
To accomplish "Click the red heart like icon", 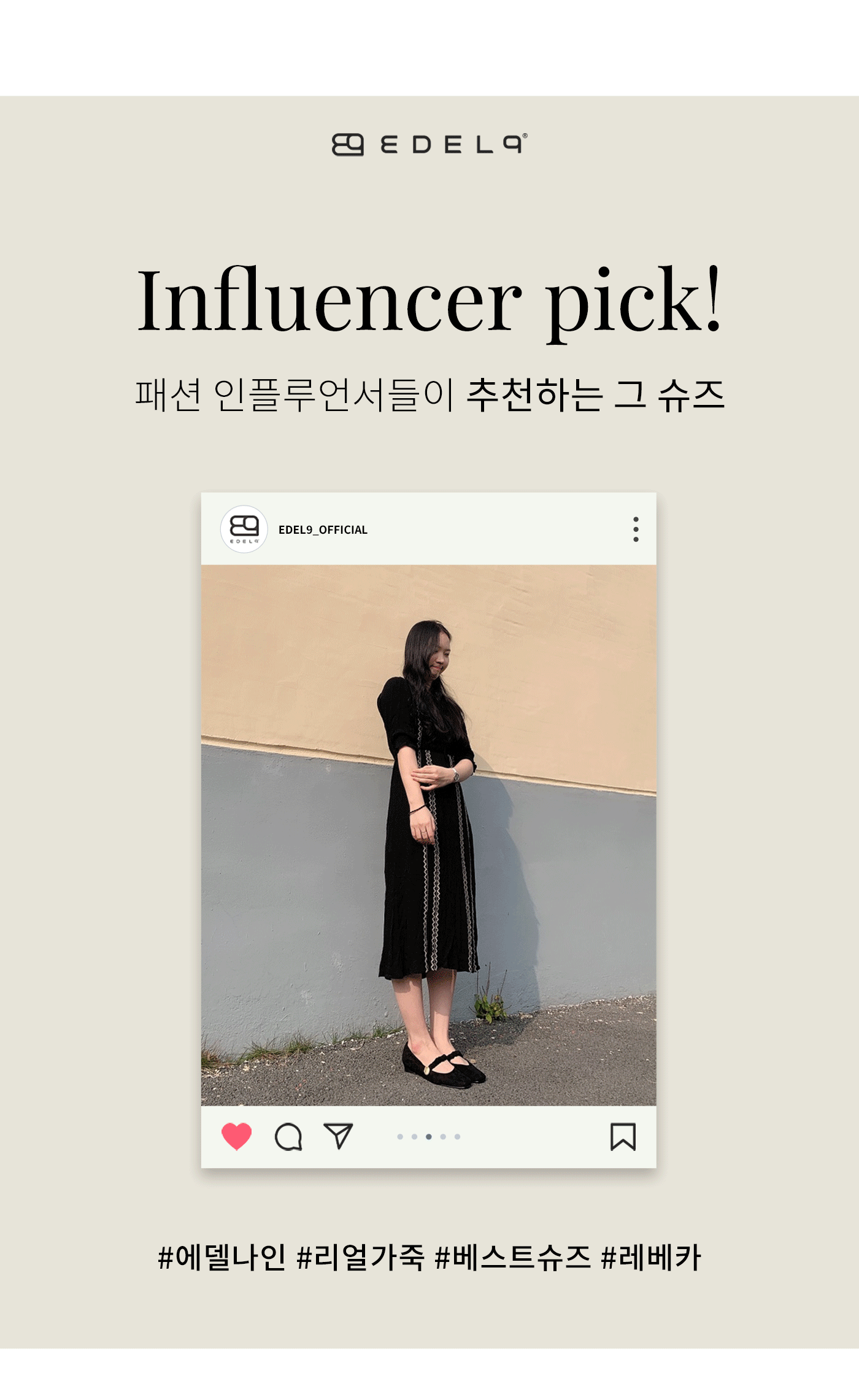I will coord(237,1136).
